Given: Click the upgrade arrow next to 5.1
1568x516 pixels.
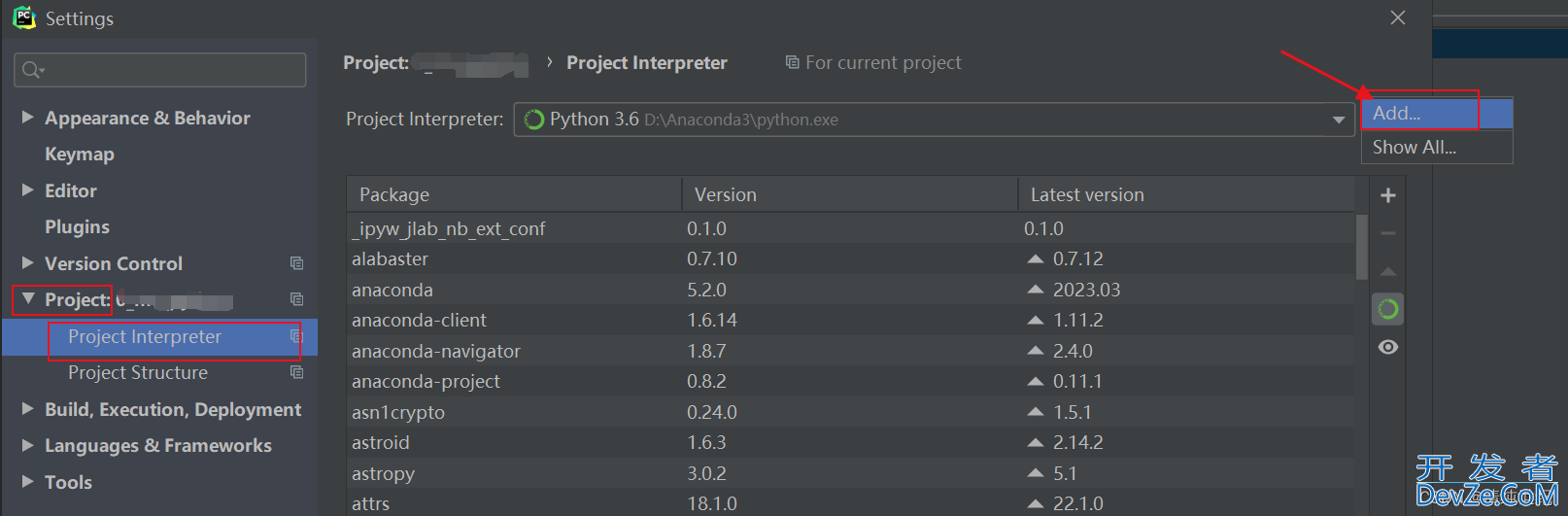Looking at the screenshot, I should [1036, 473].
